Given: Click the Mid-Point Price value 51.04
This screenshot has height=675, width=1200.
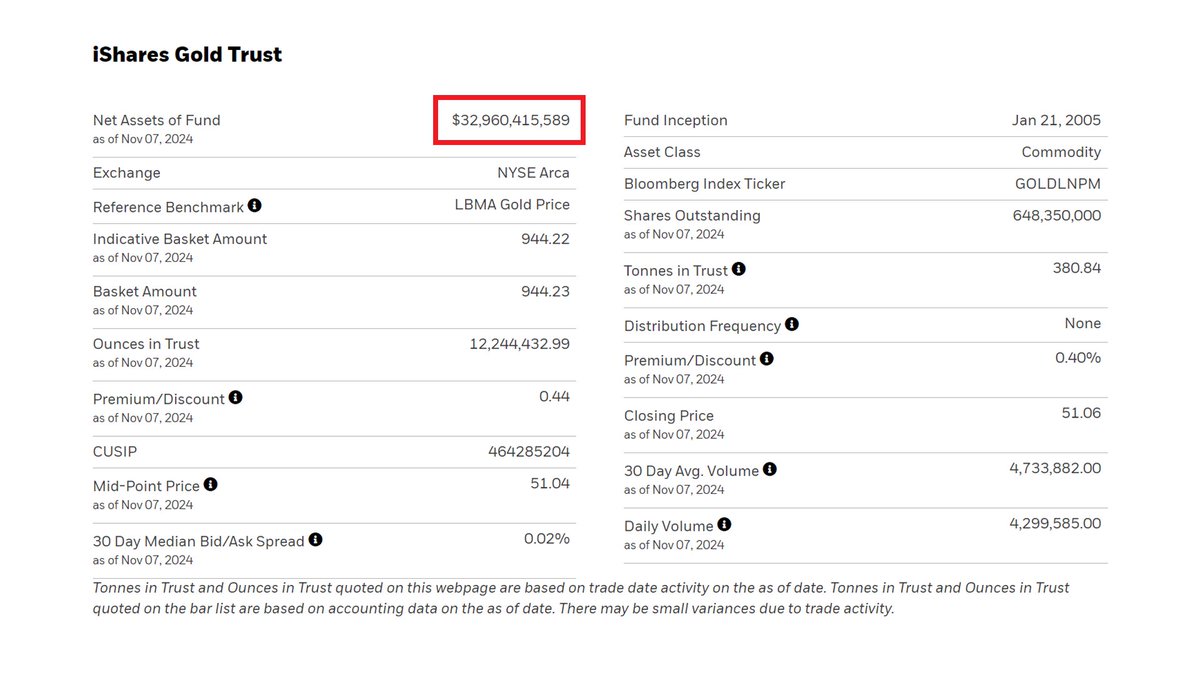Looking at the screenshot, I should (550, 483).
